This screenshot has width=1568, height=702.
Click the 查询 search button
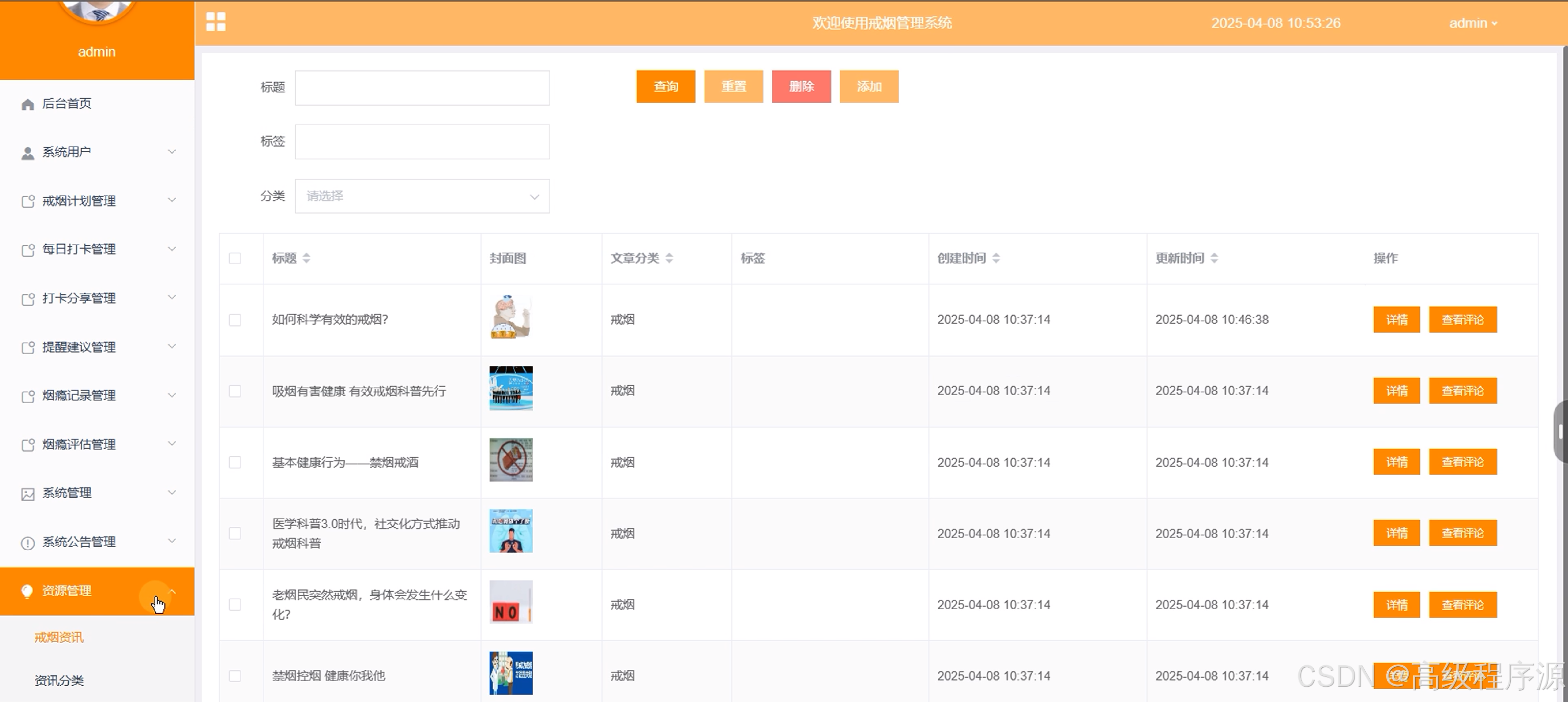pyautogui.click(x=666, y=86)
